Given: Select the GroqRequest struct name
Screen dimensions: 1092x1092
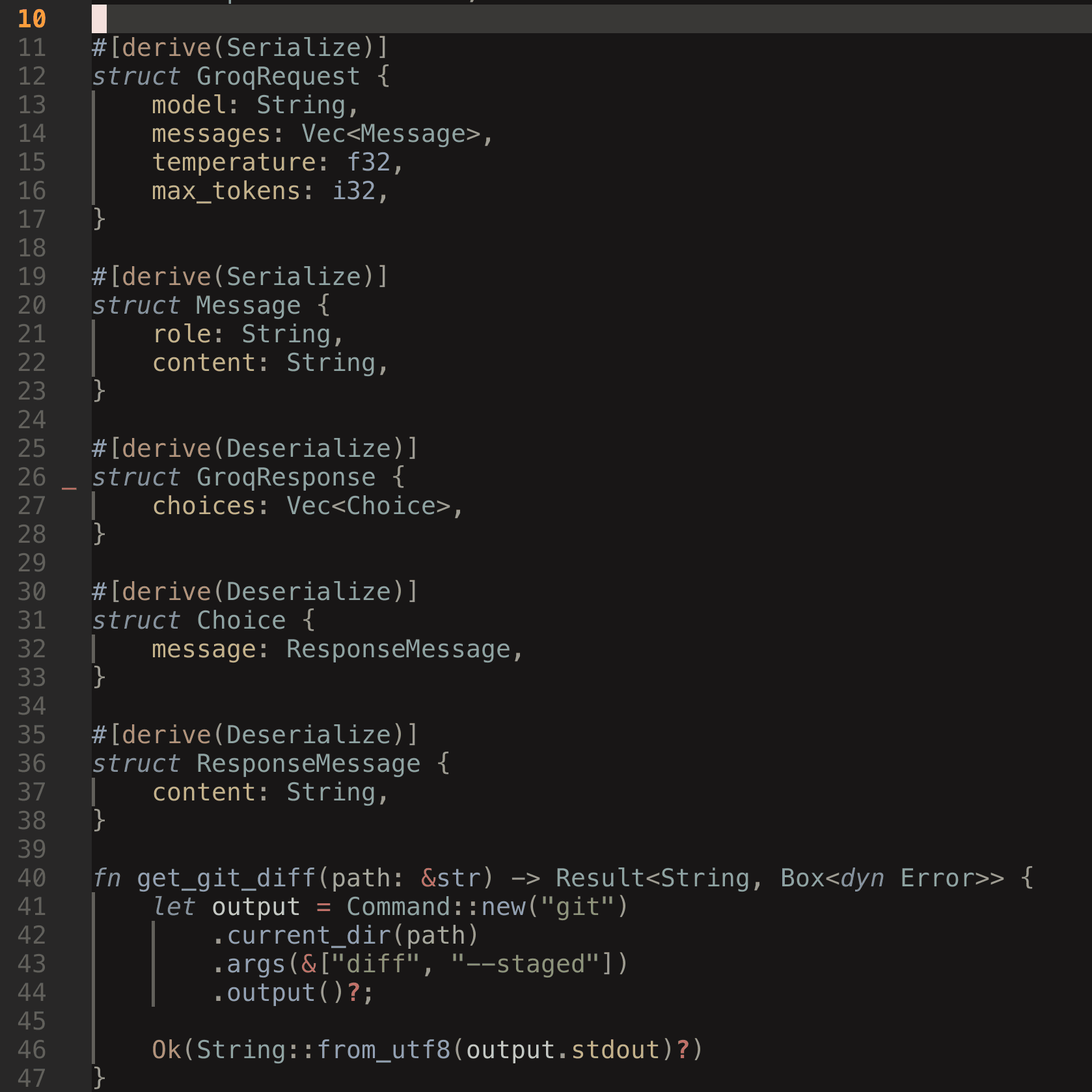Looking at the screenshot, I should (277, 75).
